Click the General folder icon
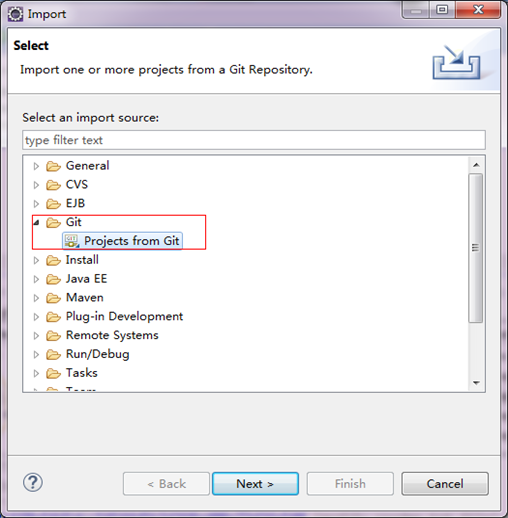 tap(53, 166)
